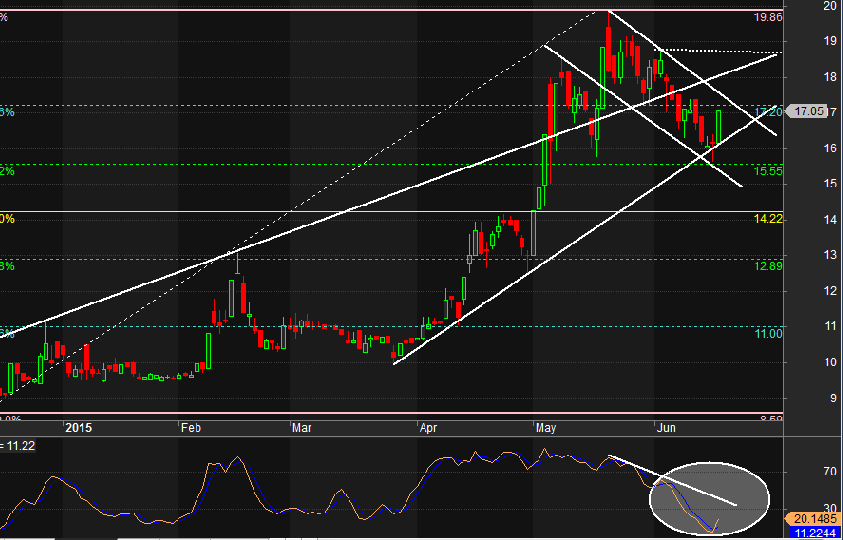The height and width of the screenshot is (540, 843).
Task: Select the cyan 17.20 level label
Action: click(x=768, y=112)
